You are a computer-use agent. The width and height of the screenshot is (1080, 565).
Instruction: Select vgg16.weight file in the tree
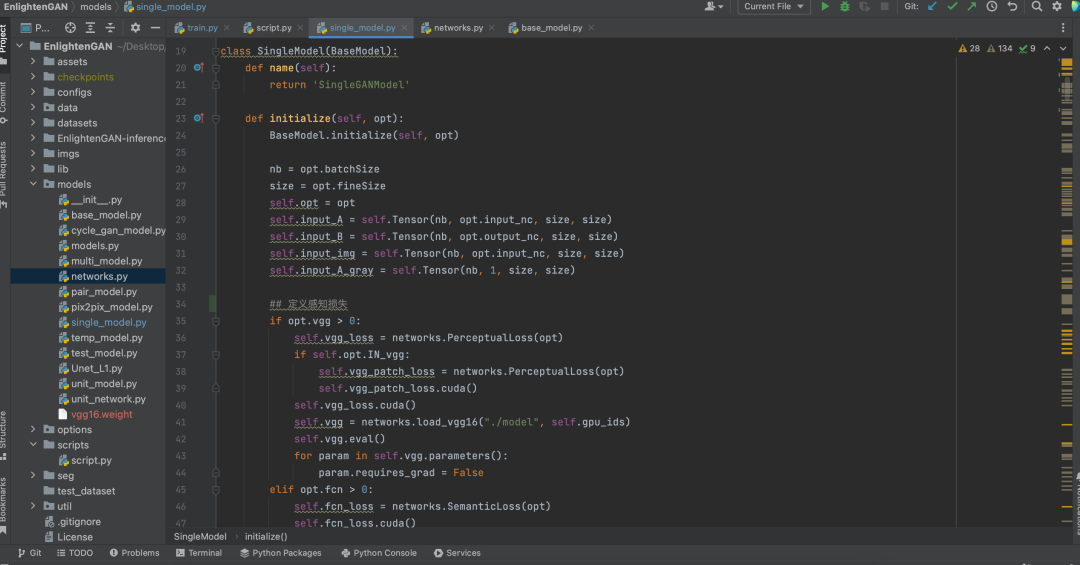pyautogui.click(x=95, y=414)
